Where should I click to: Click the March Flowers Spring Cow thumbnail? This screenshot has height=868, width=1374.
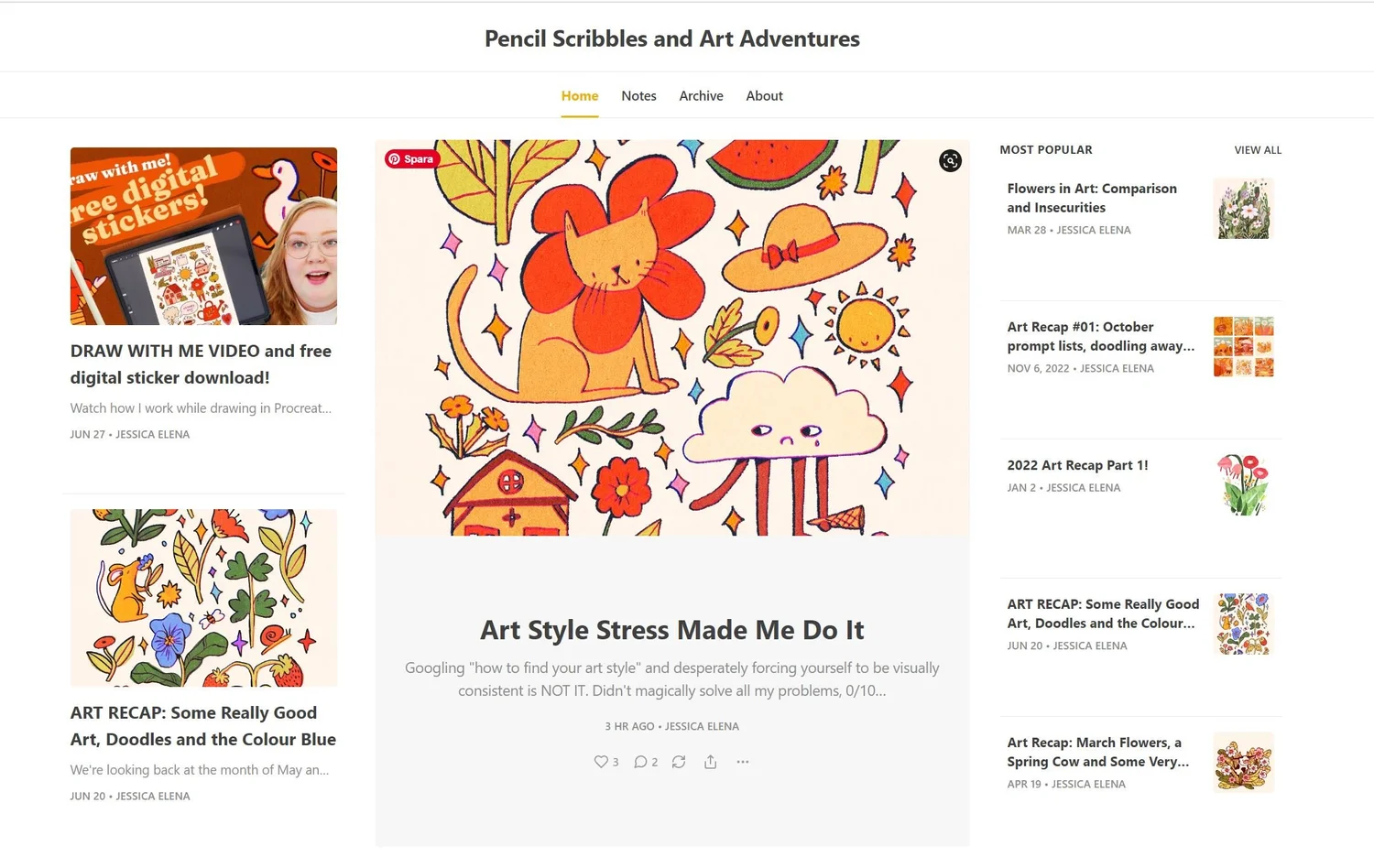click(x=1243, y=763)
